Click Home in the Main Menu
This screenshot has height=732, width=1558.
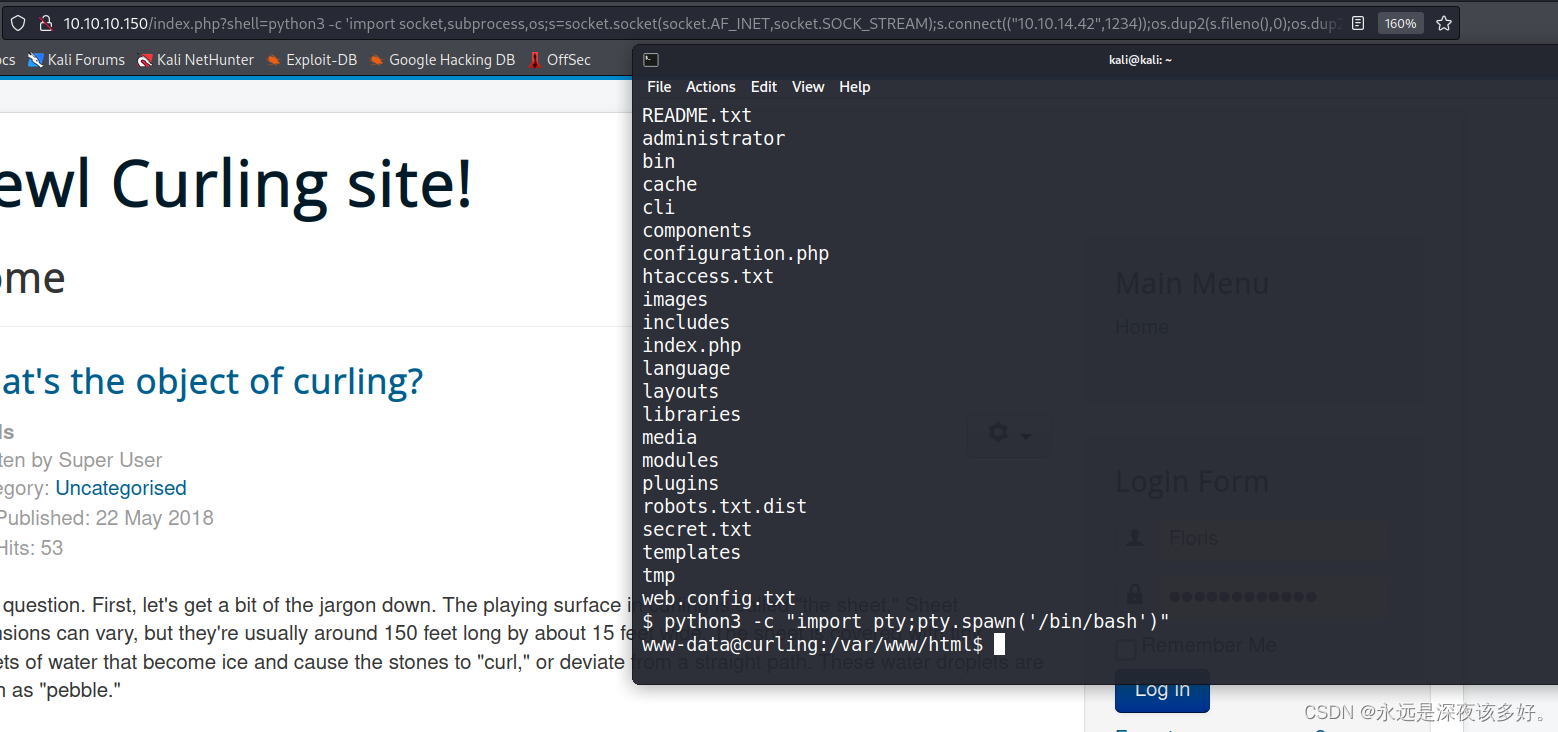[1142, 327]
